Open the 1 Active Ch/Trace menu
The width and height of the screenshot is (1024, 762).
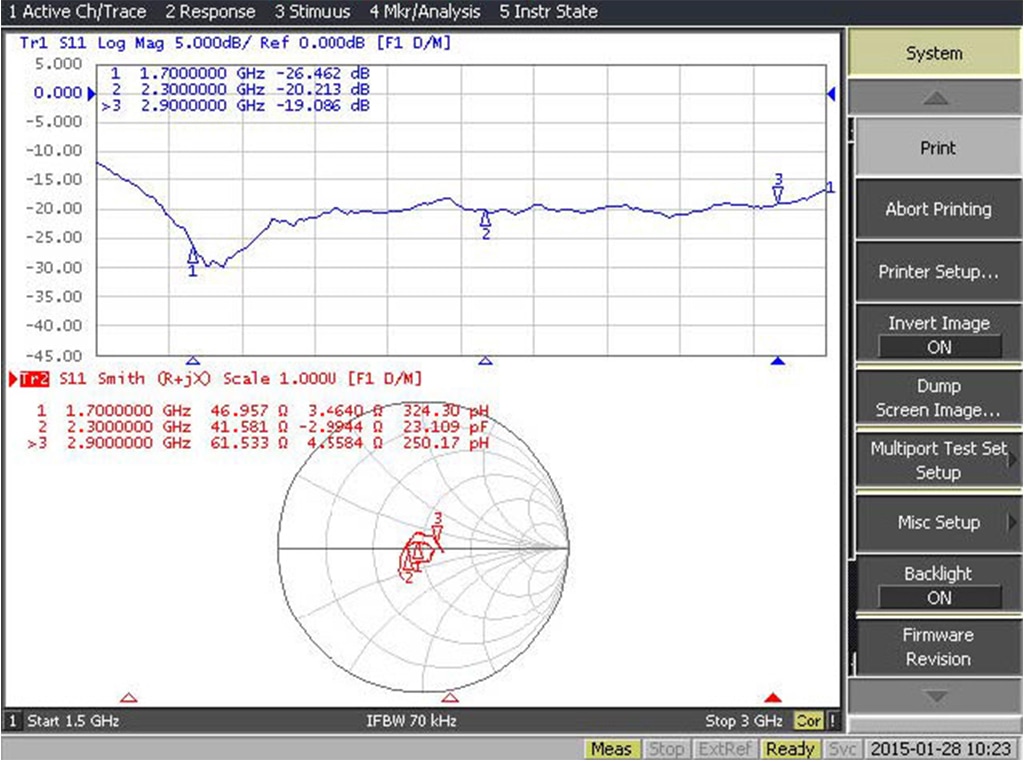click(x=77, y=12)
